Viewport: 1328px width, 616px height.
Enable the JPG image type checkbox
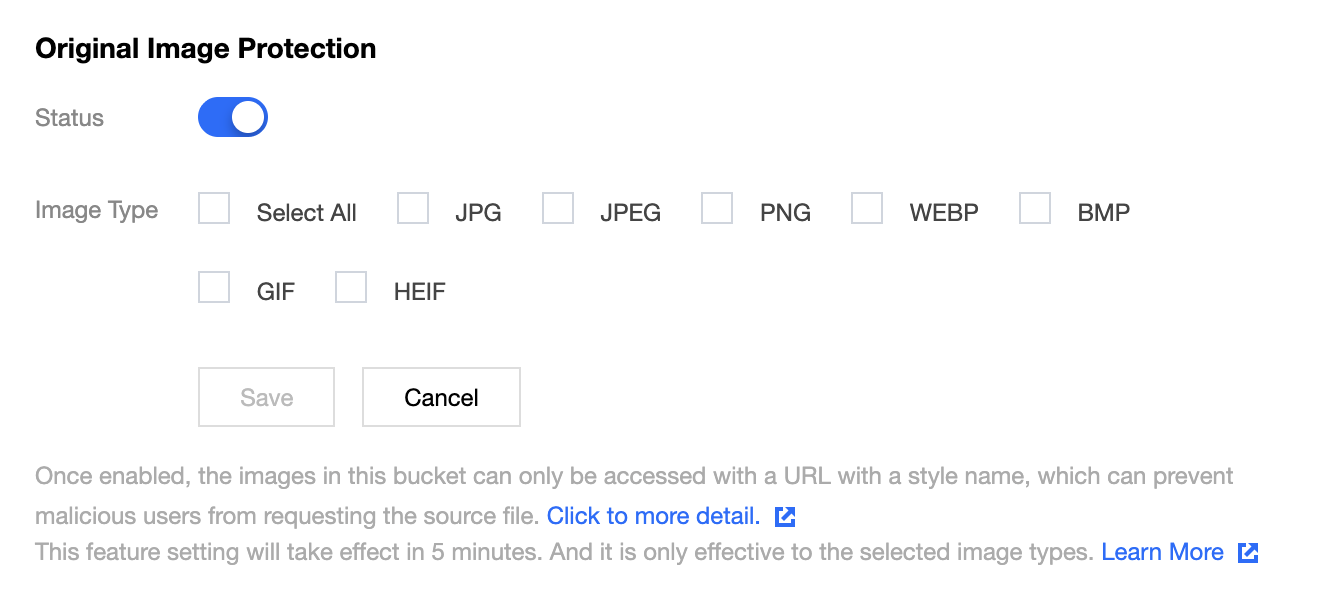click(x=413, y=209)
